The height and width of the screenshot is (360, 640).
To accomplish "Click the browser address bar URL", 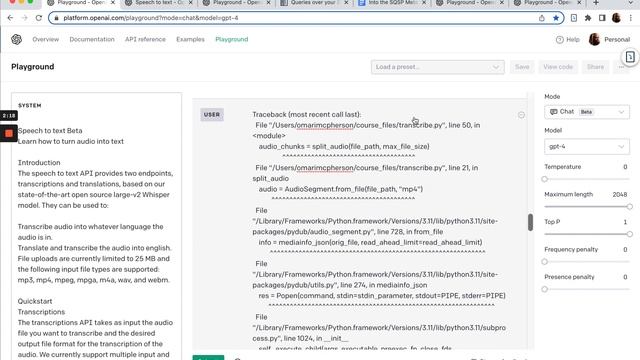I will [x=151, y=18].
